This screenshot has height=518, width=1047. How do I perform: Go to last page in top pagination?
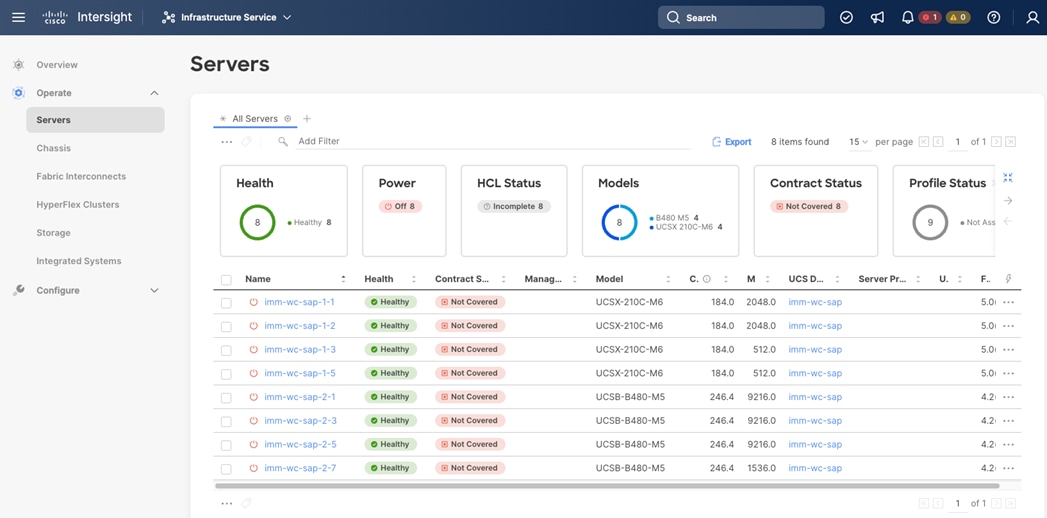(x=1010, y=142)
